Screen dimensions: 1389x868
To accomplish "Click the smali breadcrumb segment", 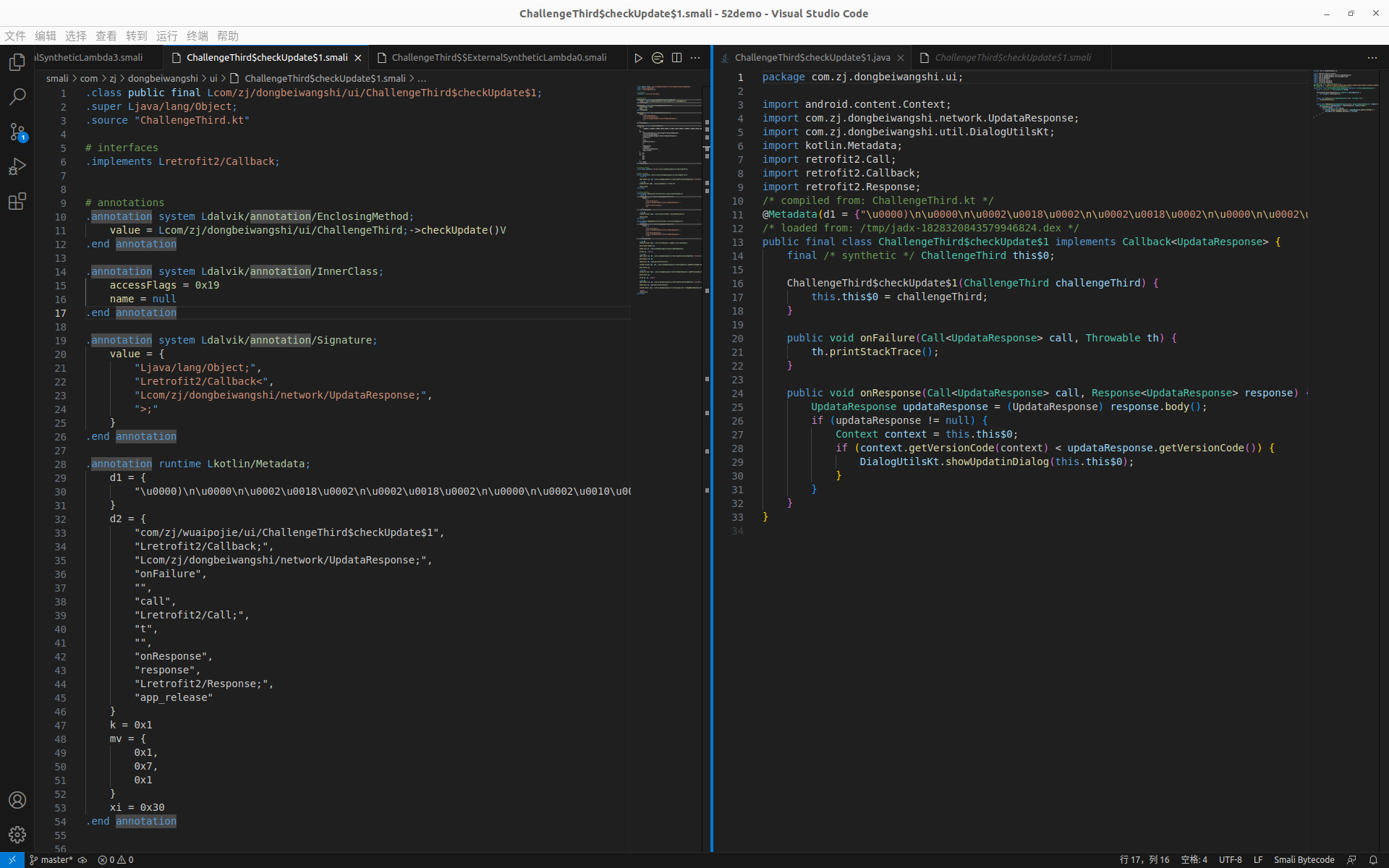I will pyautogui.click(x=57, y=78).
